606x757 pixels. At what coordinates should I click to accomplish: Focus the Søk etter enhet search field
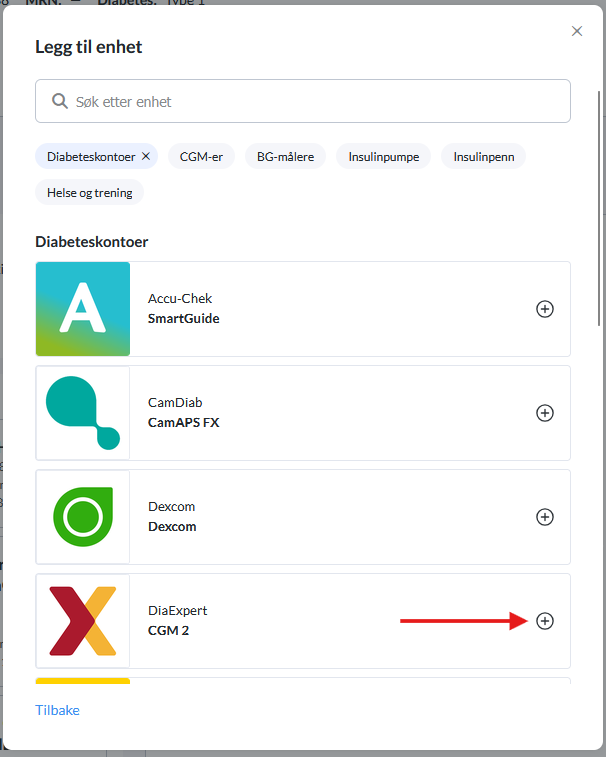(303, 101)
